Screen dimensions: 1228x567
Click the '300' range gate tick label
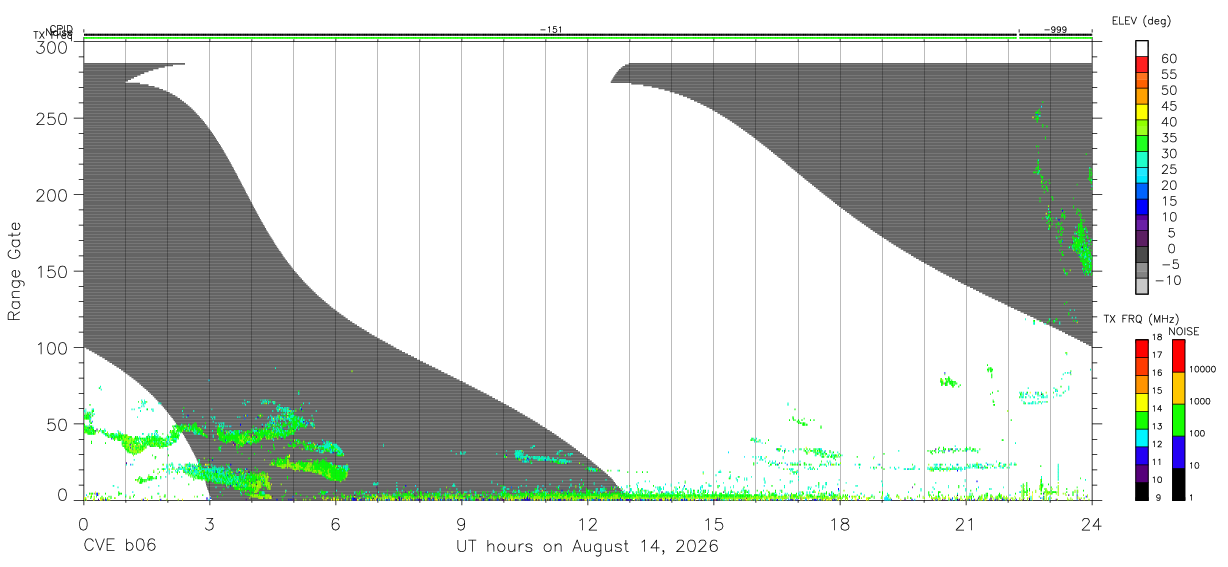(x=51, y=47)
